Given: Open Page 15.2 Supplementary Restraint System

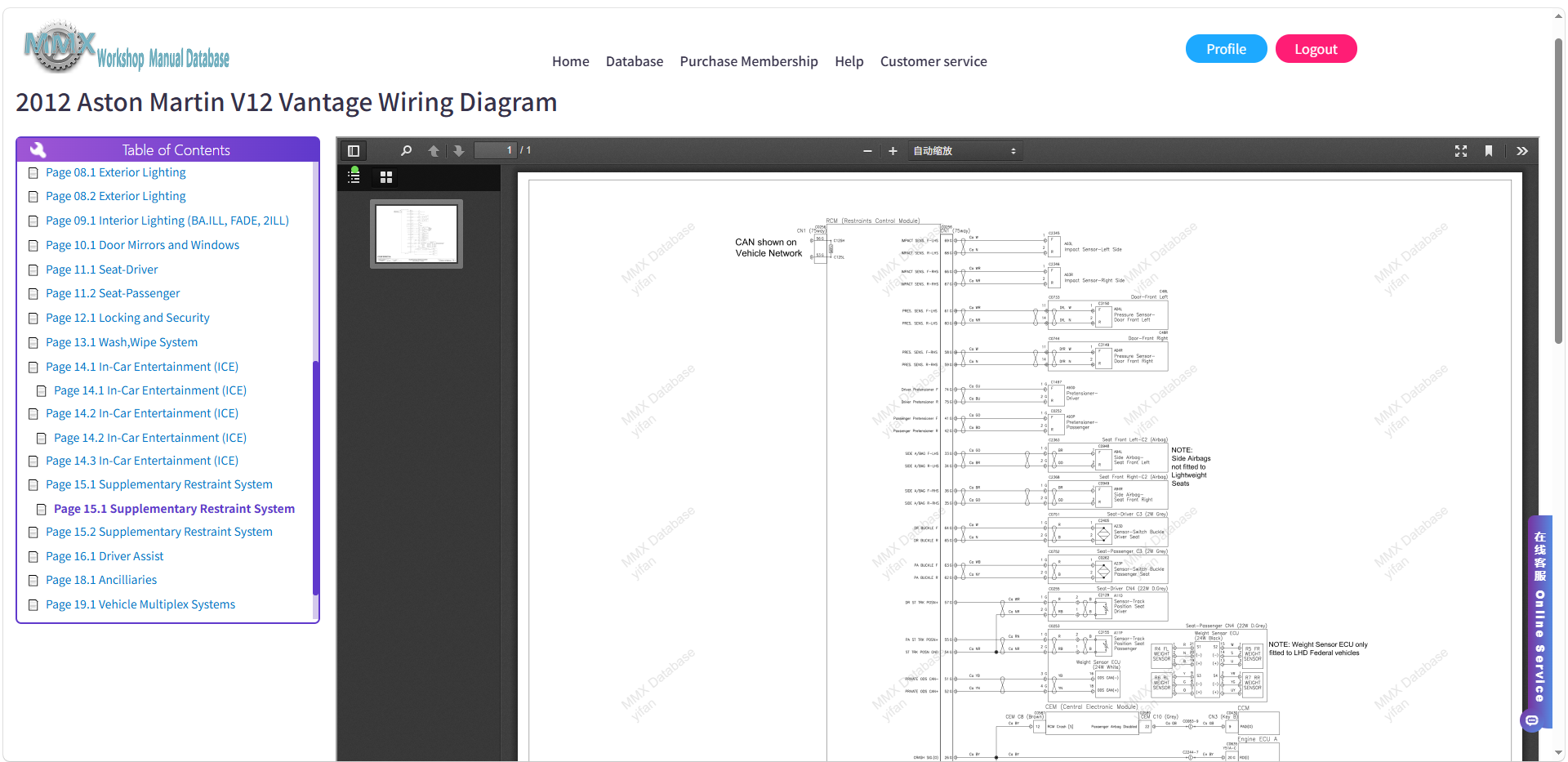Looking at the screenshot, I should pos(159,532).
